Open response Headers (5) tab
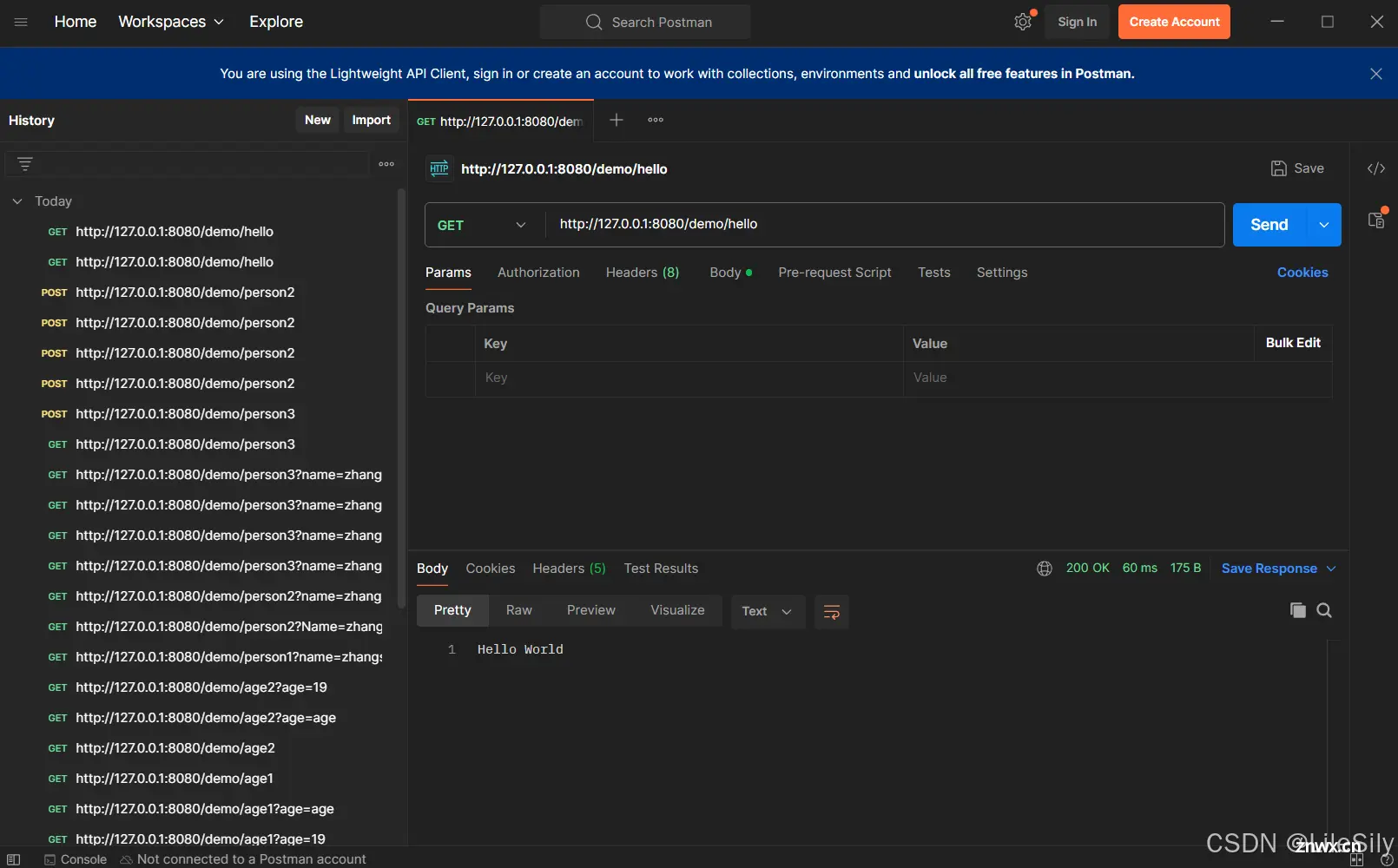Image resolution: width=1398 pixels, height=868 pixels. tap(569, 569)
